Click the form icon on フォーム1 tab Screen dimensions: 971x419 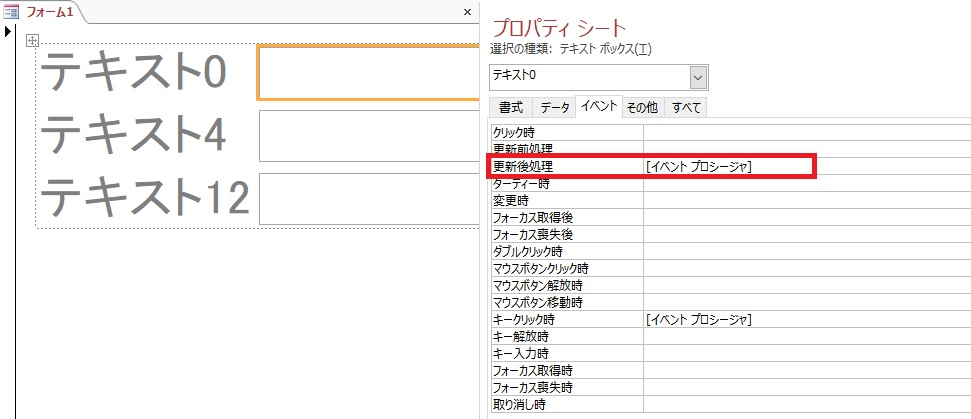coord(12,12)
